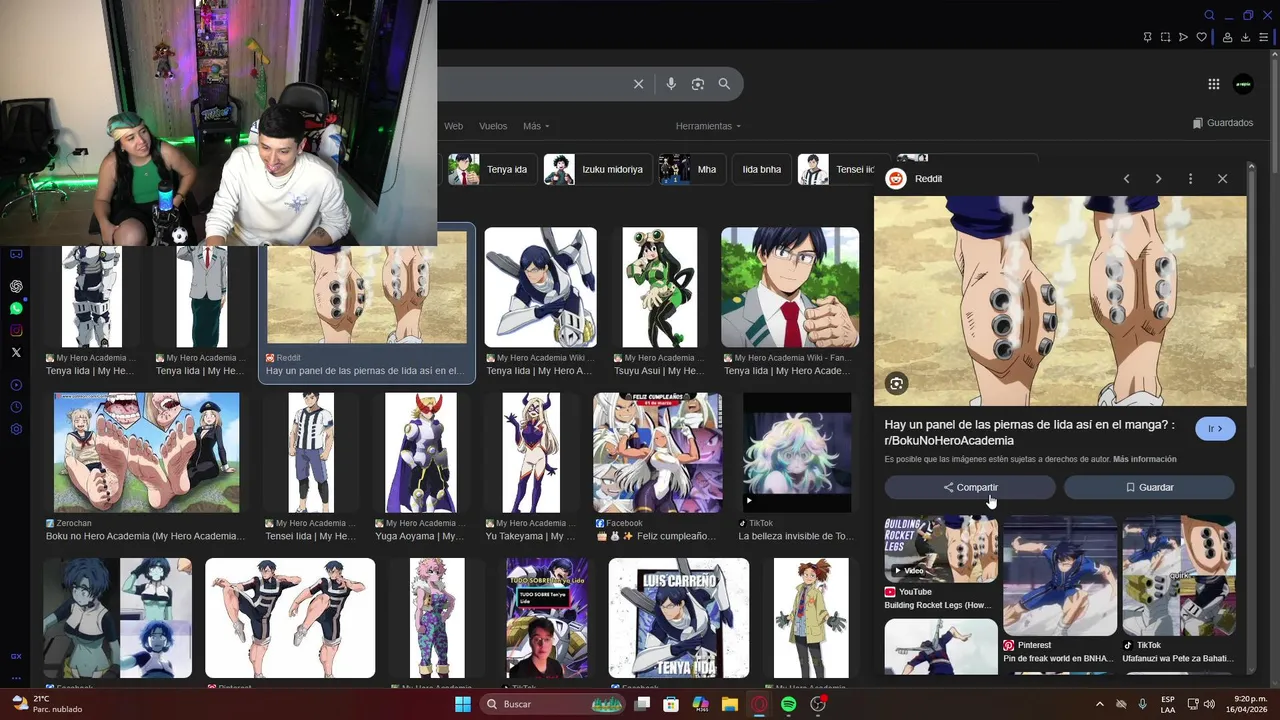
Task: Open the History clock icon in sidebar
Action: (16, 407)
